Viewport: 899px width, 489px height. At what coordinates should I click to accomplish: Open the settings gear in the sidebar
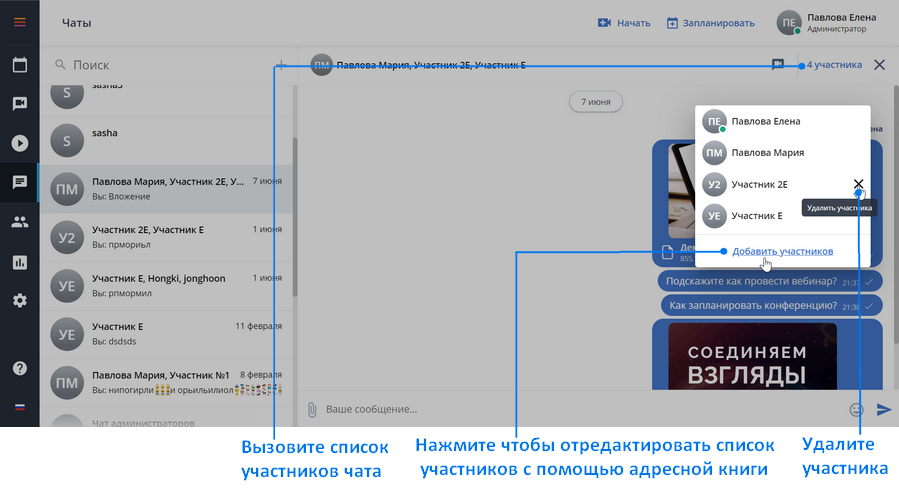pos(19,300)
